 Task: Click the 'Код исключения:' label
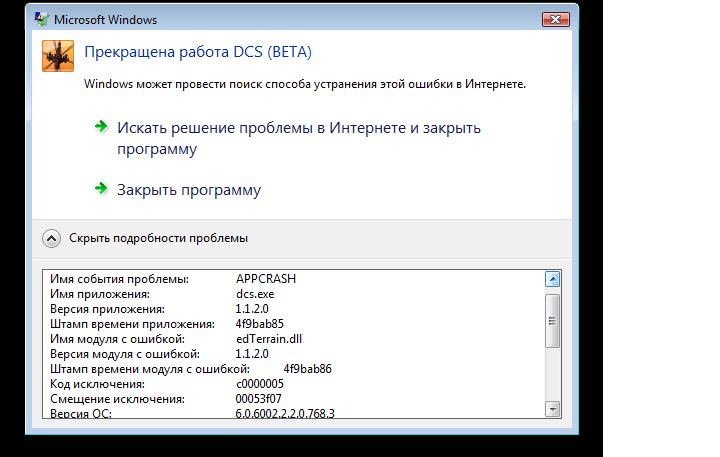pyautogui.click(x=97, y=384)
